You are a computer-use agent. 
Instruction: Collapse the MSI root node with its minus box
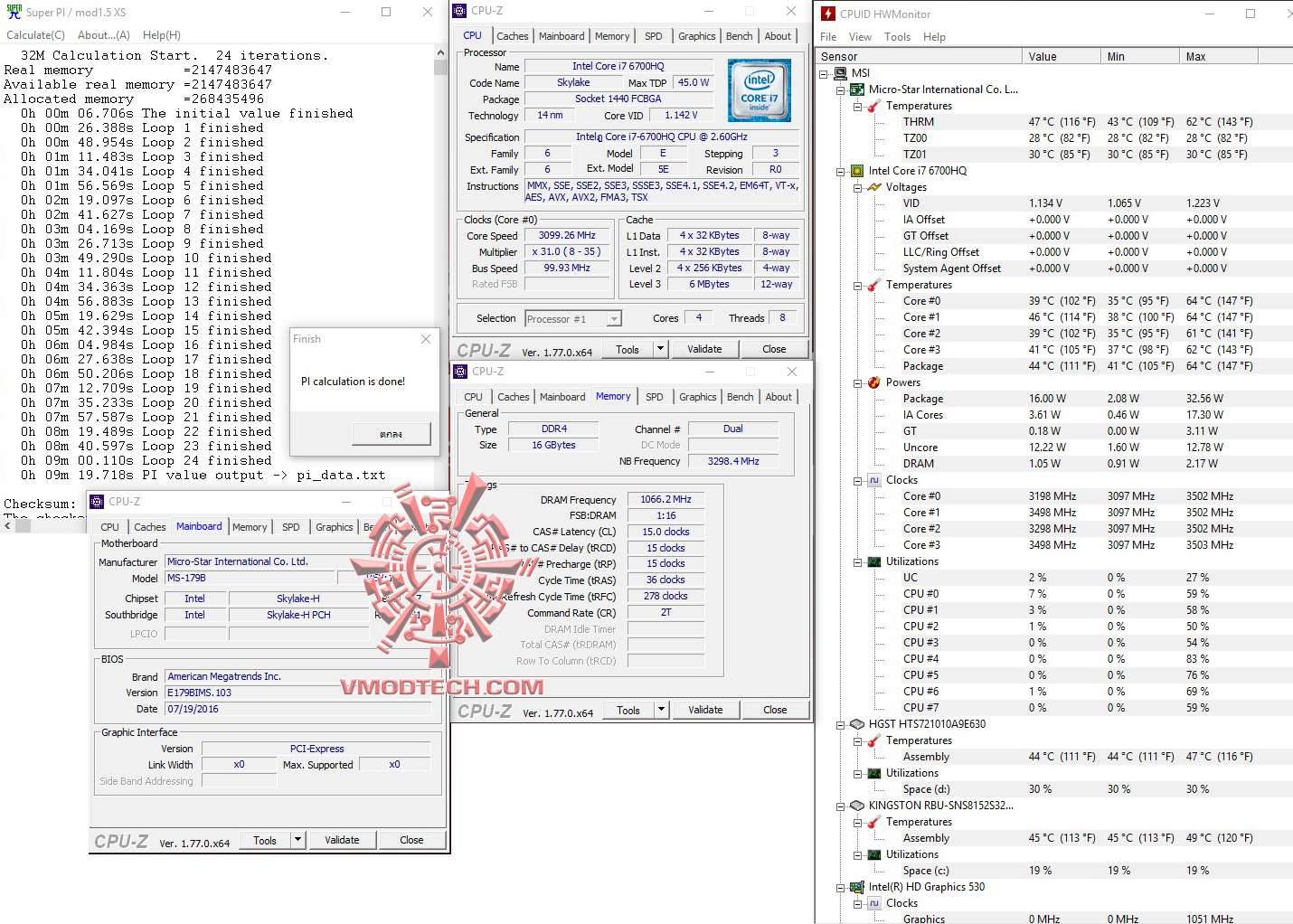pyautogui.click(x=824, y=73)
